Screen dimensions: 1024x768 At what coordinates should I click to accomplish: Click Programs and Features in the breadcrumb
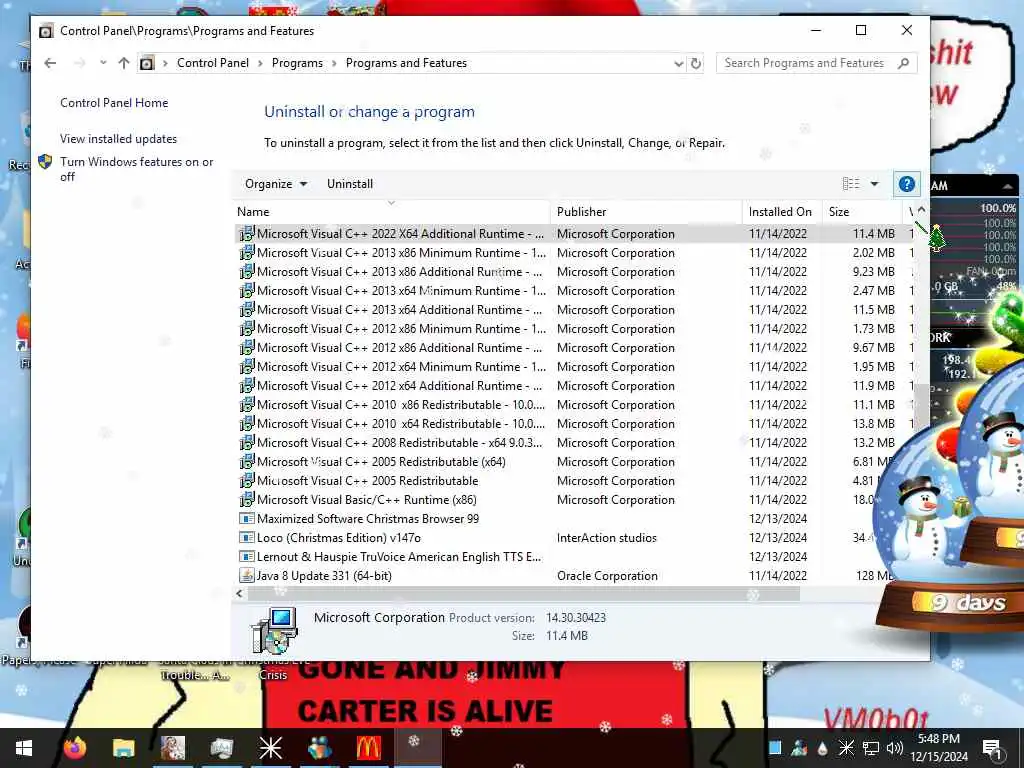pyautogui.click(x=406, y=63)
